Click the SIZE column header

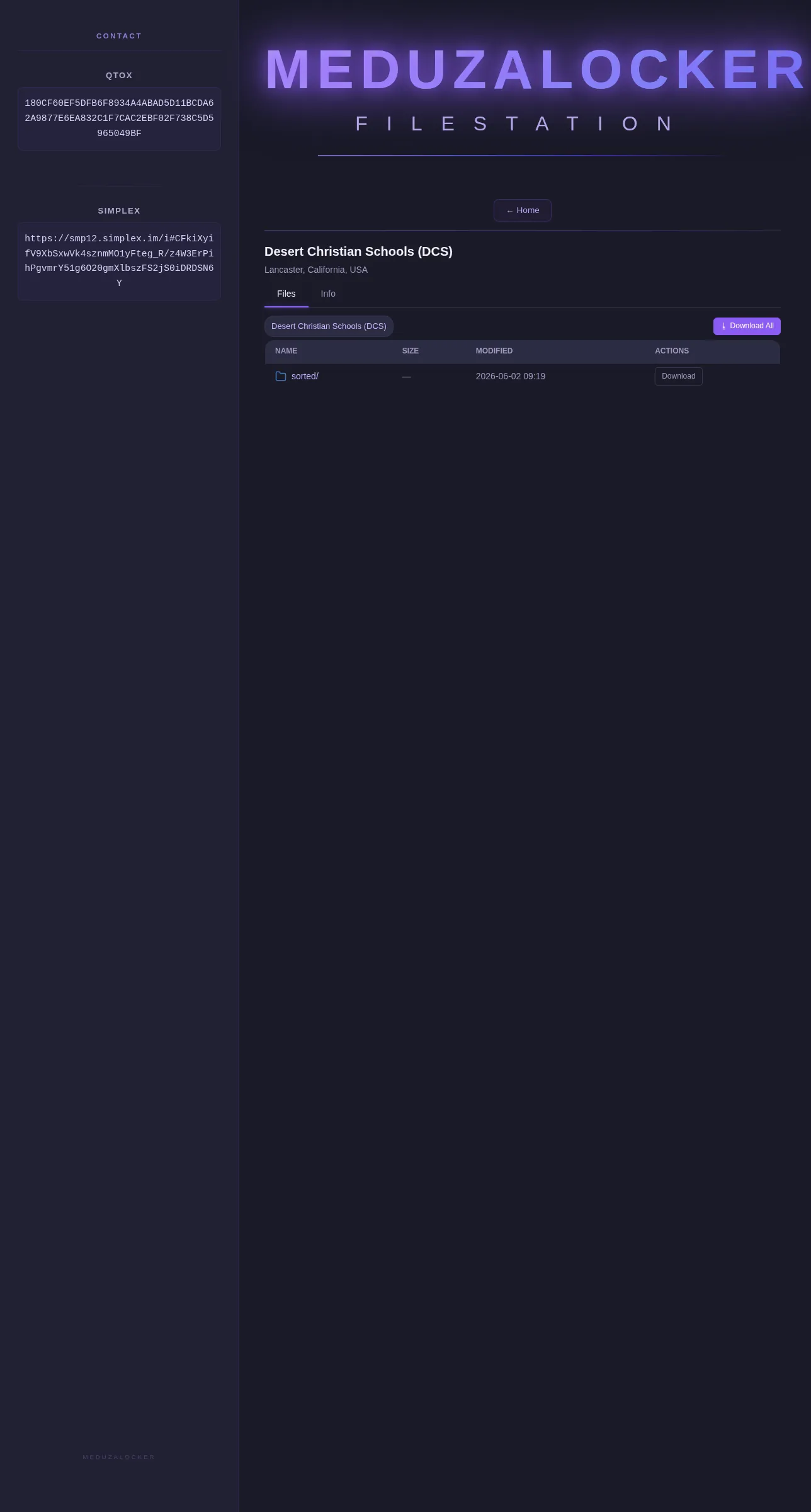(x=411, y=351)
